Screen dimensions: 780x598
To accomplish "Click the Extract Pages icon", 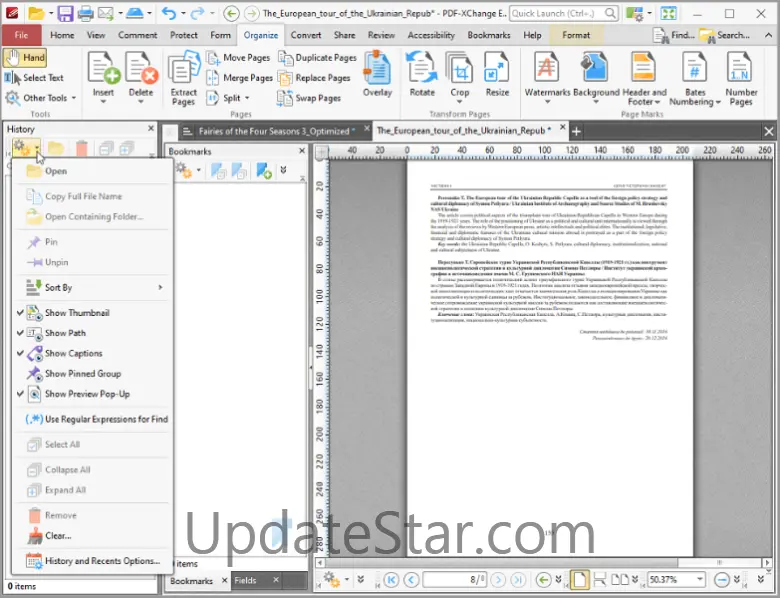I will 184,78.
